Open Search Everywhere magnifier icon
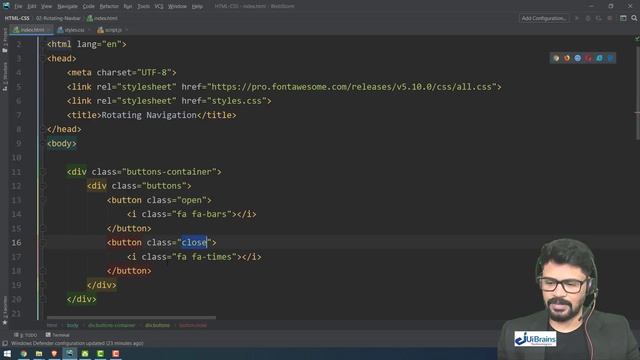640x360 pixels. [x=634, y=18]
